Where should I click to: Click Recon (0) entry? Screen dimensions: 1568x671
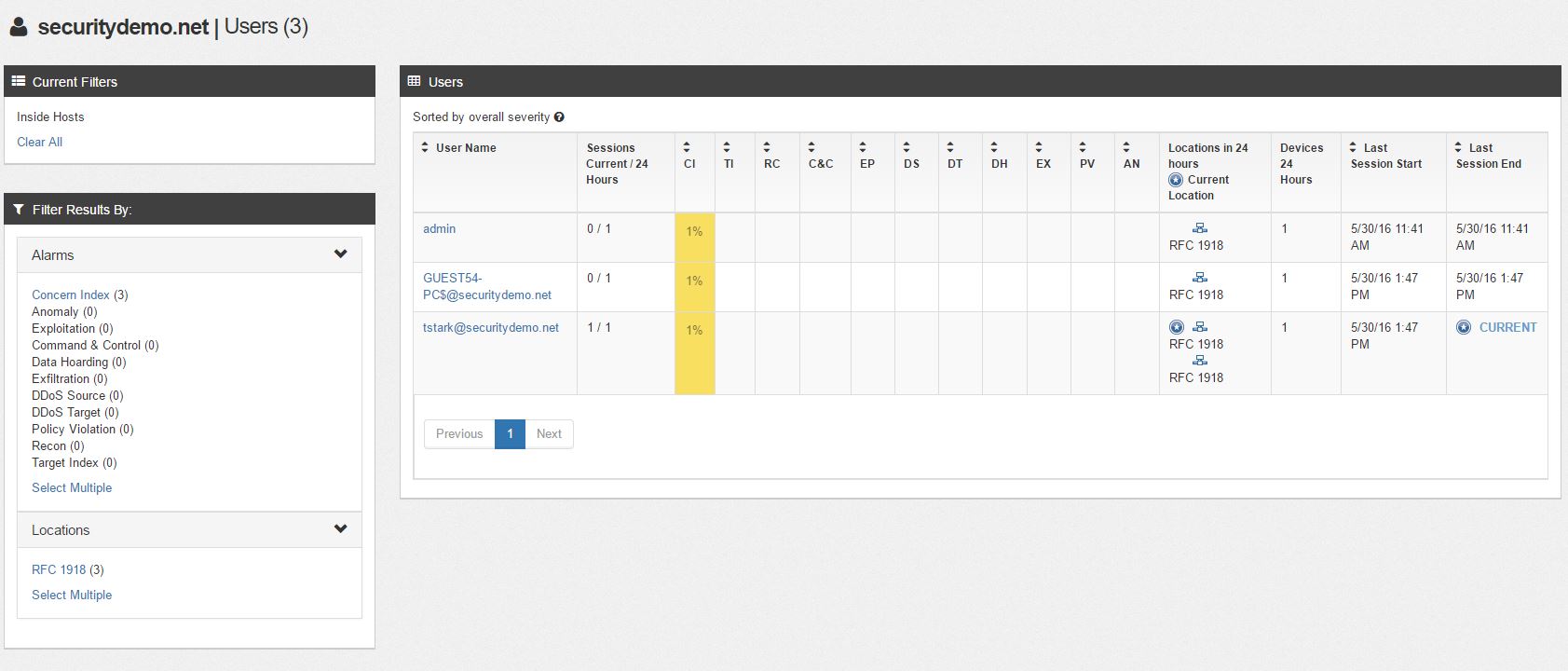[58, 445]
